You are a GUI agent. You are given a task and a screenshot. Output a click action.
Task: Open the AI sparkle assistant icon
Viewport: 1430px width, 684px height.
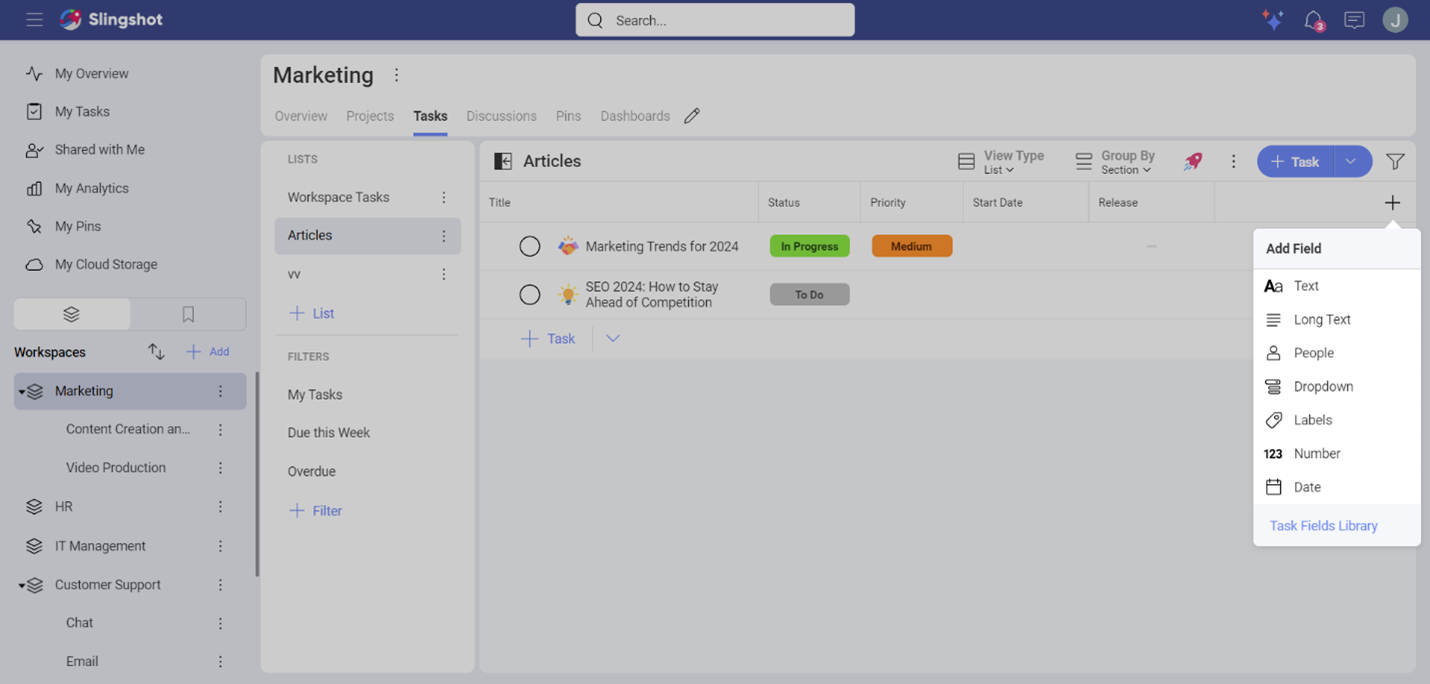click(1272, 20)
